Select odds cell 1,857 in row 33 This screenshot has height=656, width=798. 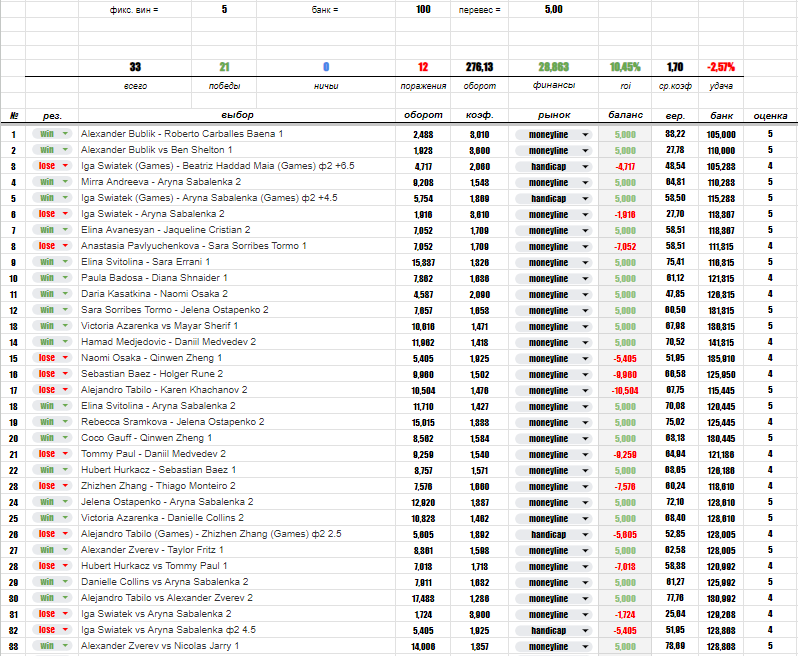479,647
